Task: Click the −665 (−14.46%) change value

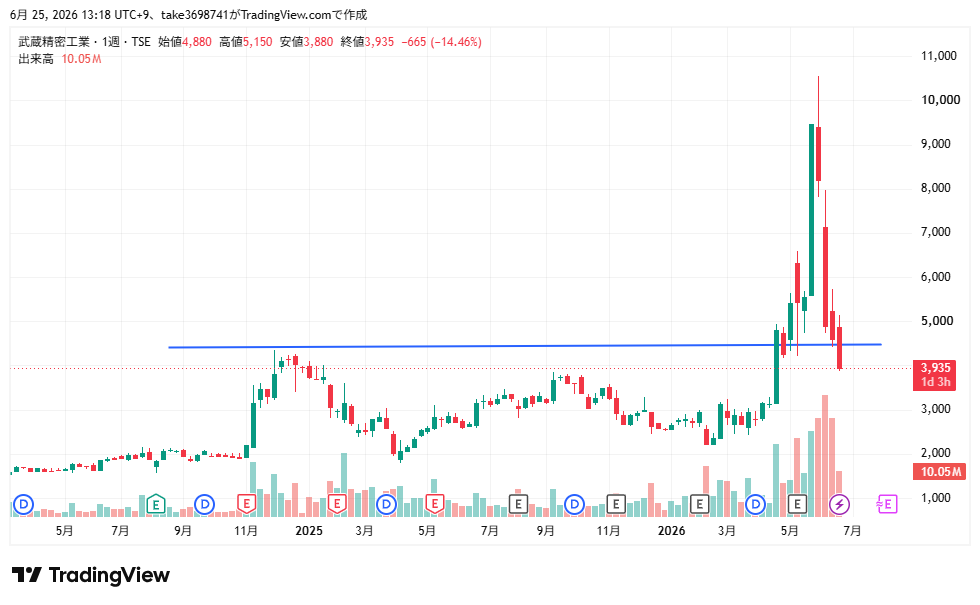Action: tap(441, 42)
